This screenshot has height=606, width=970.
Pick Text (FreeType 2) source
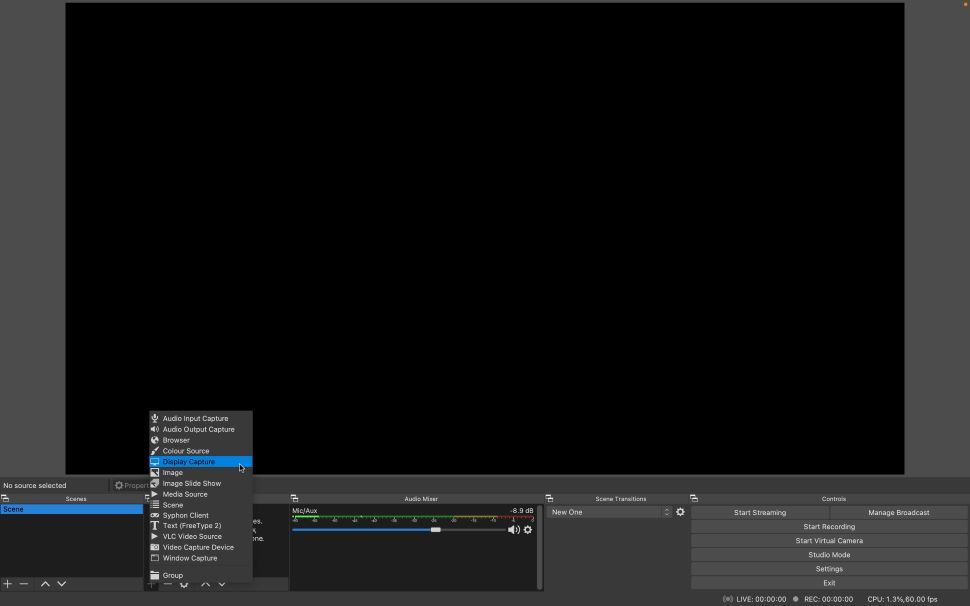tap(200, 526)
